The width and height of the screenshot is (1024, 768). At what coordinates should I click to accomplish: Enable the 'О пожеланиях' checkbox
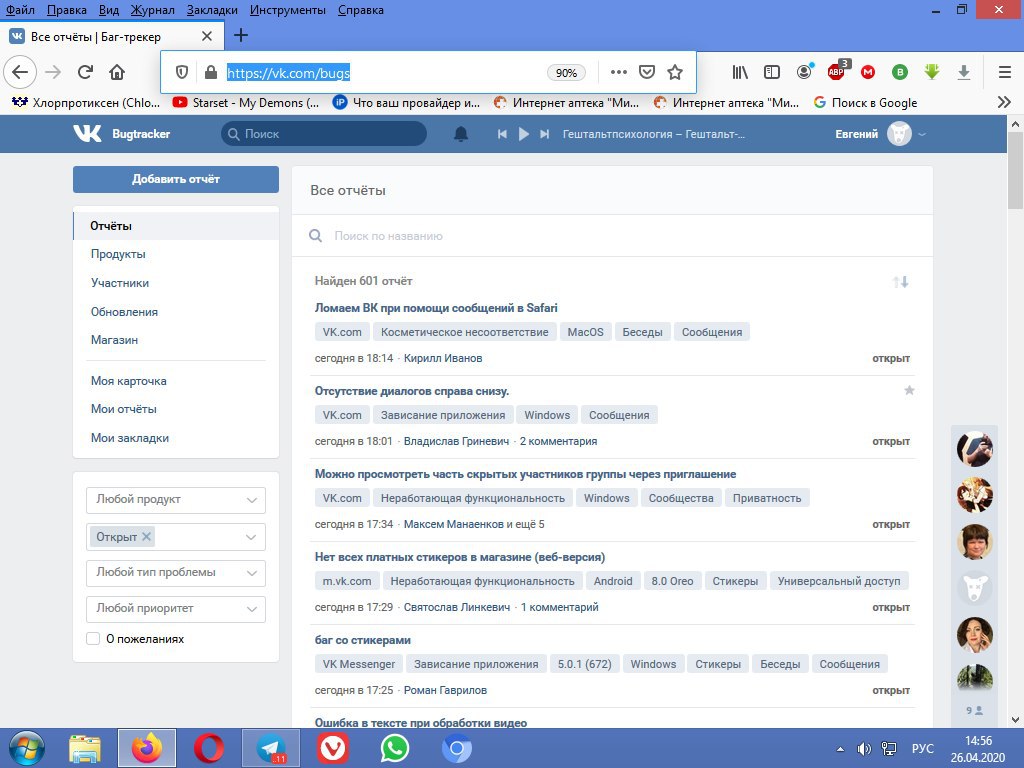click(x=93, y=639)
